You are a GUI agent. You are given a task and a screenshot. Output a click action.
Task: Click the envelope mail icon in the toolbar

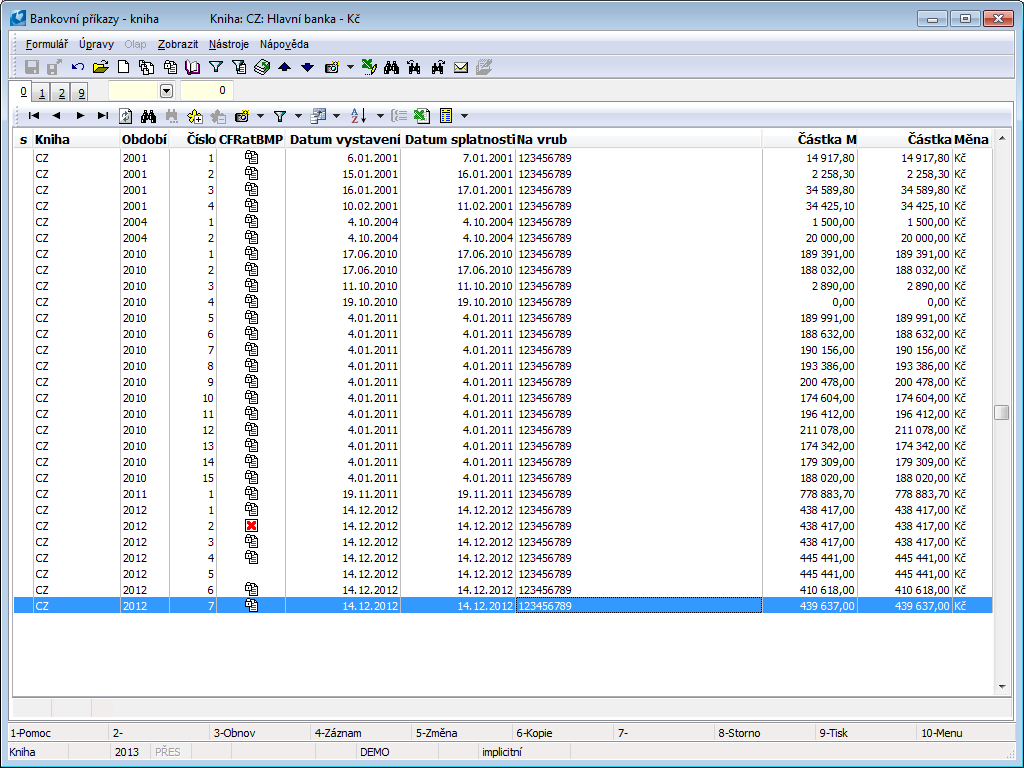[461, 67]
